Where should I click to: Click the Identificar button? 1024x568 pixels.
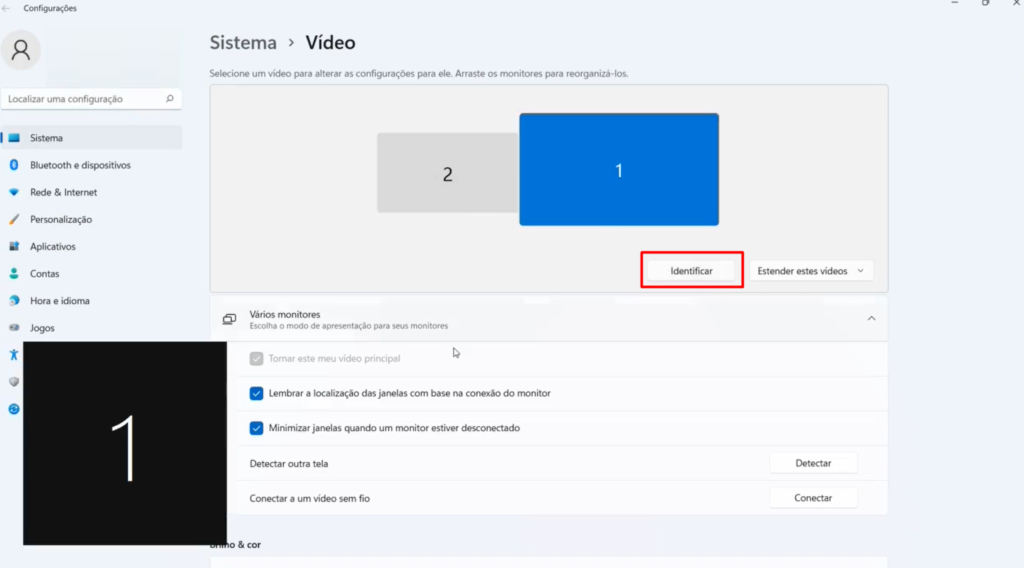pos(691,271)
